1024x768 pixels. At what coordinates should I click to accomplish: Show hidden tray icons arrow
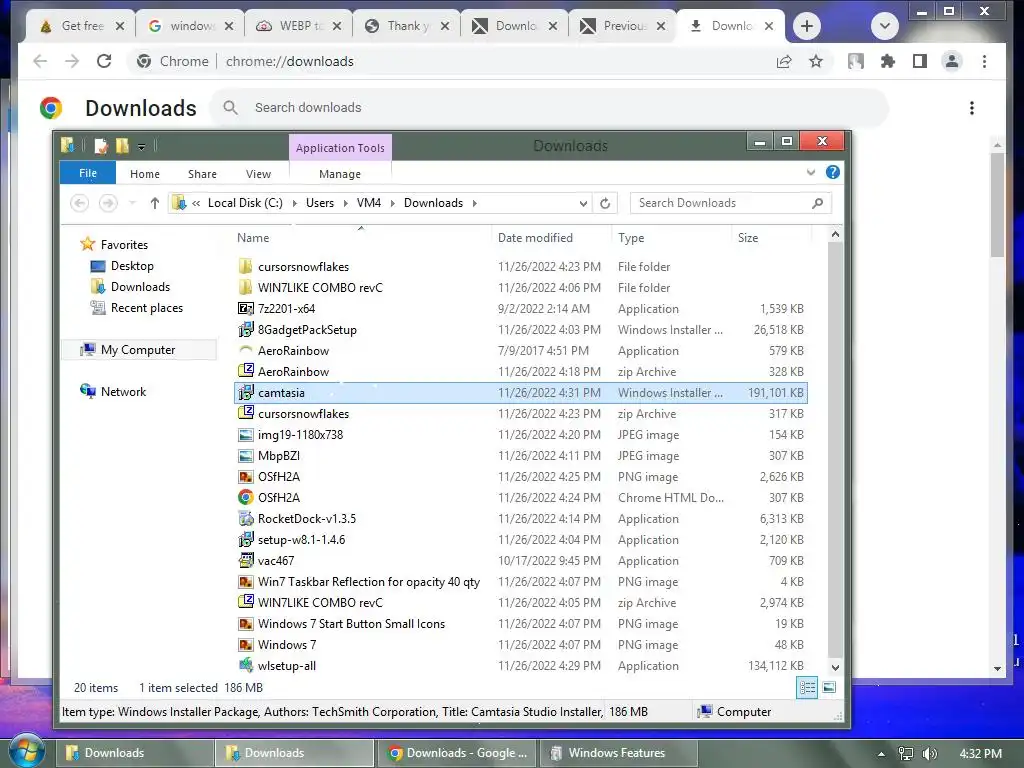point(881,754)
